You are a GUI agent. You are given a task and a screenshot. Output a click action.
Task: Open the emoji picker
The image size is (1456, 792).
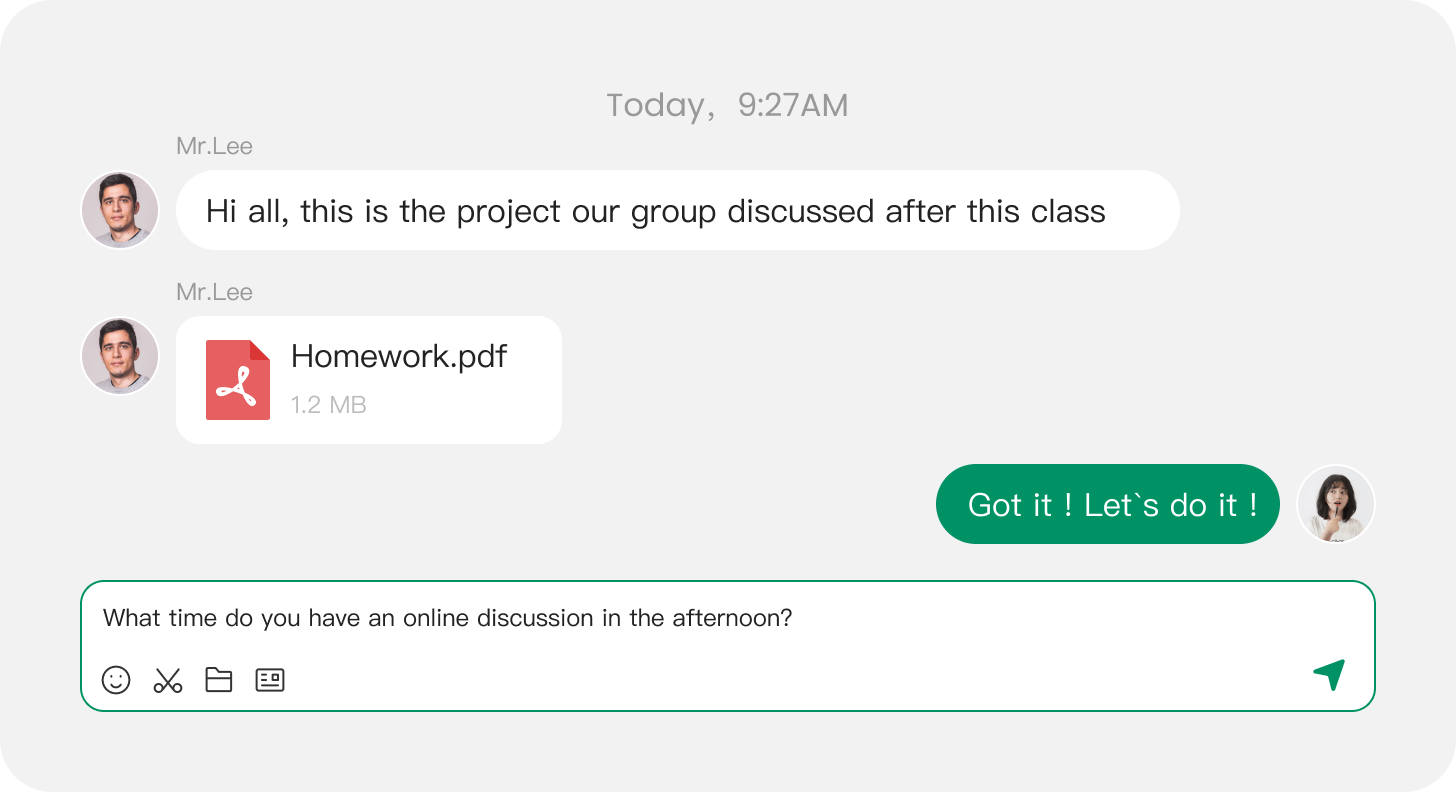tap(116, 680)
